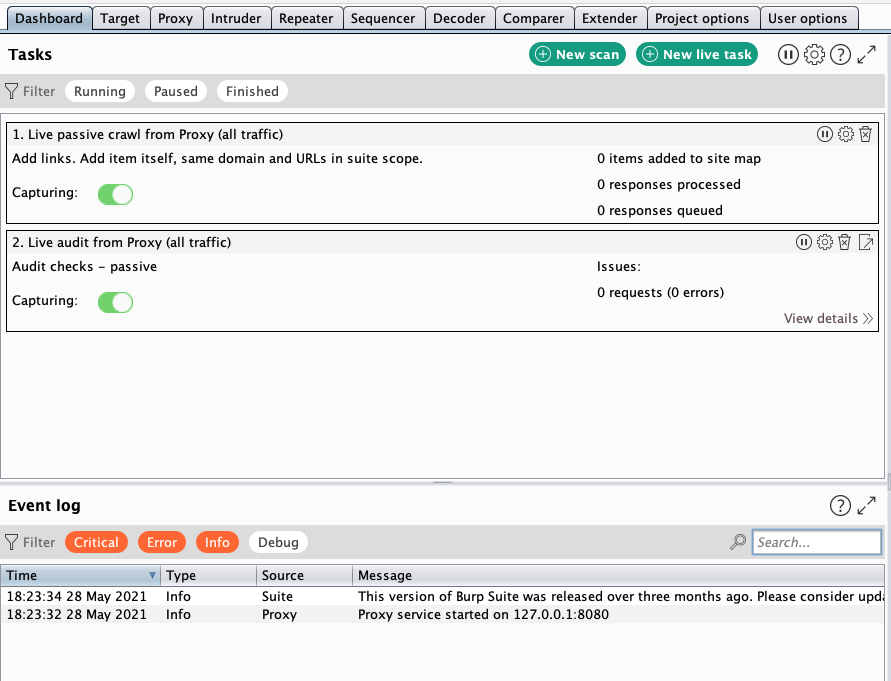
Task: Toggle the Critical event filter
Action: [x=97, y=542]
